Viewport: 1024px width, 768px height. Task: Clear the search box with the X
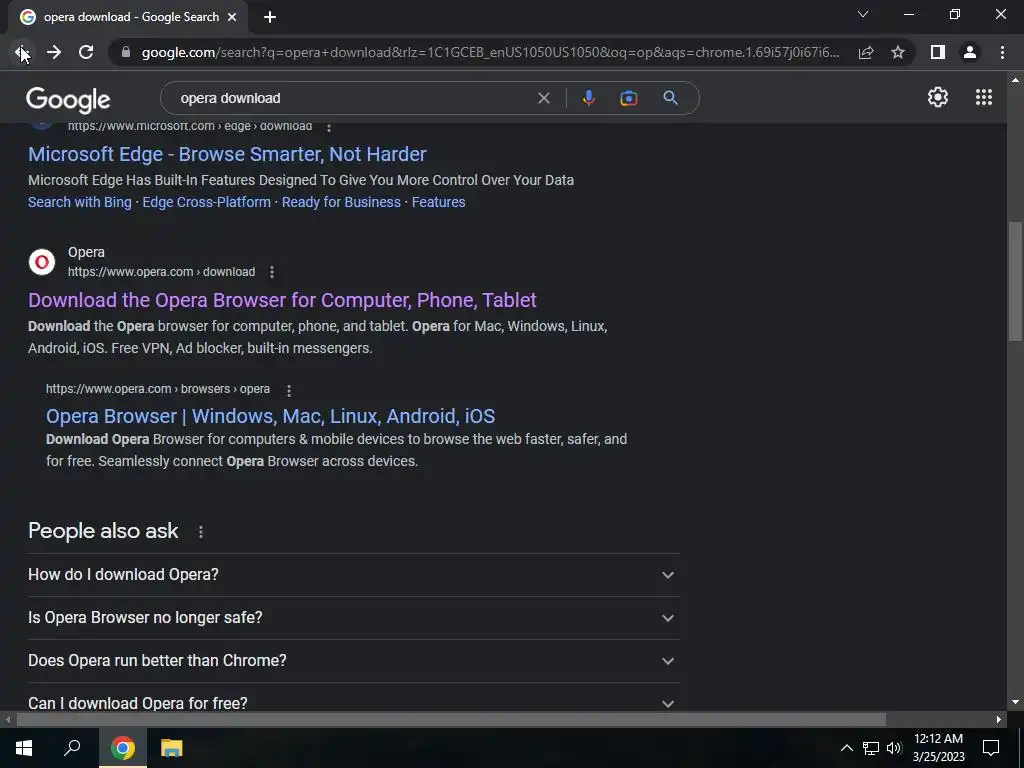click(543, 98)
